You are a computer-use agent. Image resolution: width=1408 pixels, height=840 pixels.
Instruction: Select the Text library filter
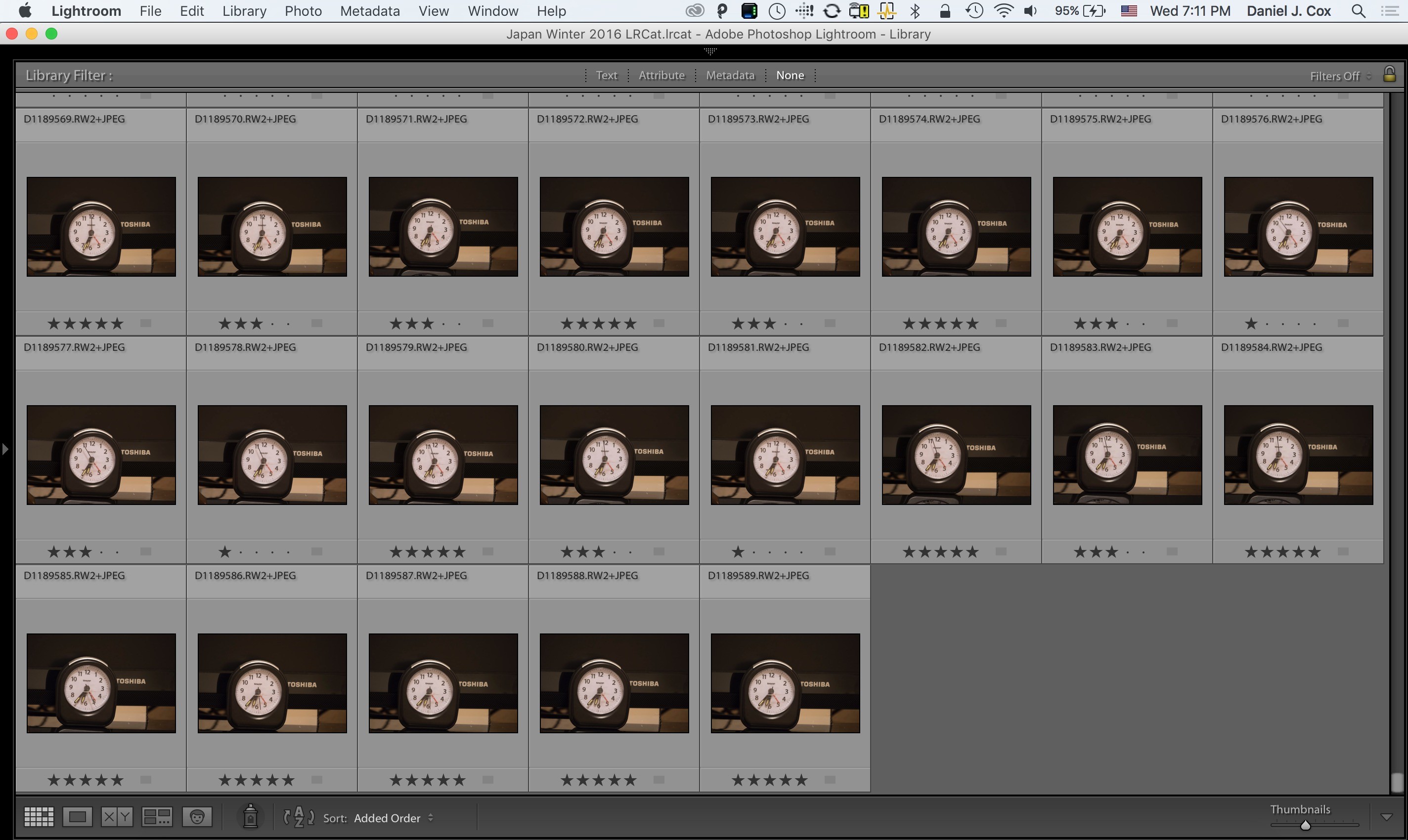click(607, 75)
